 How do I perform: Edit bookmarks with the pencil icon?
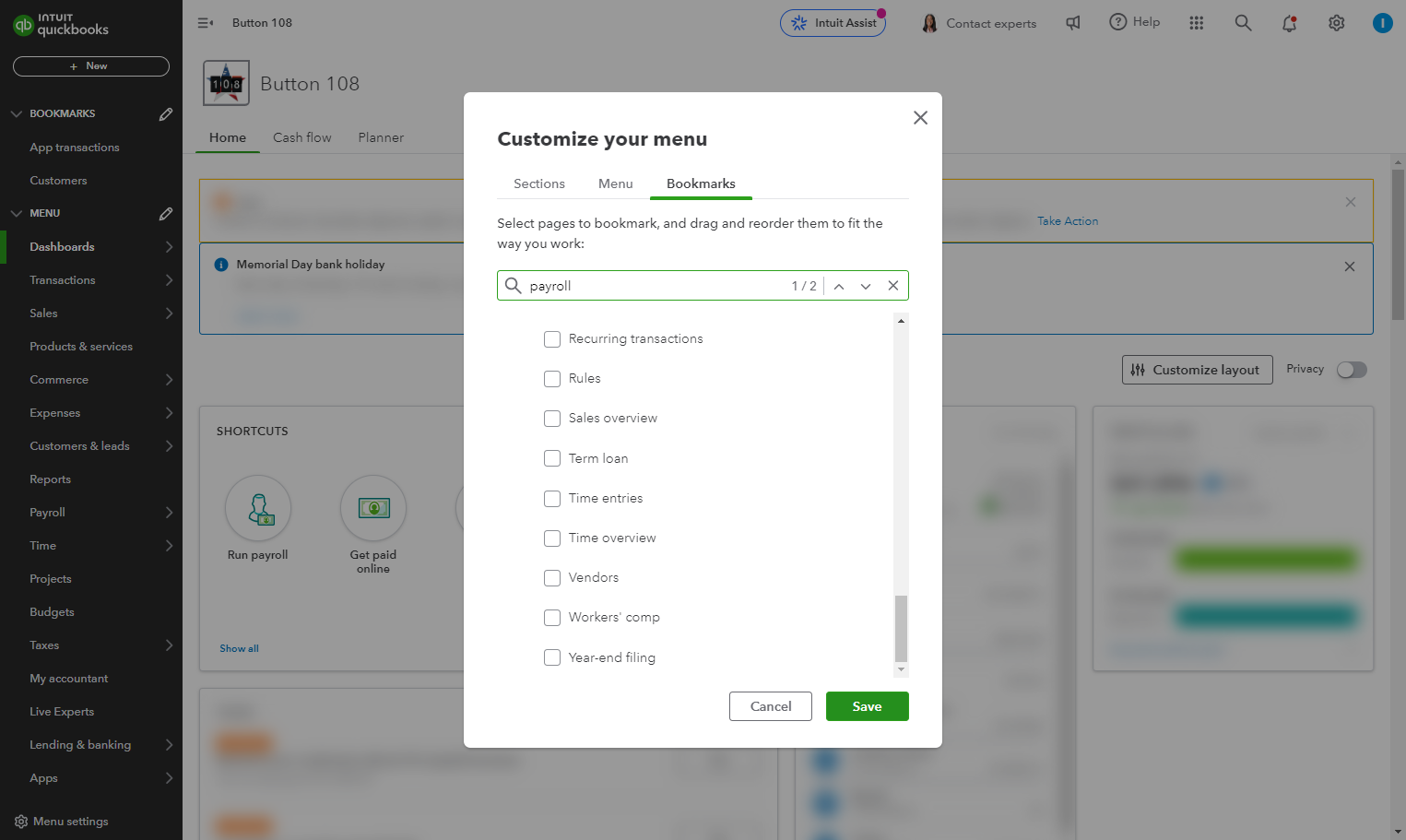pos(166,114)
